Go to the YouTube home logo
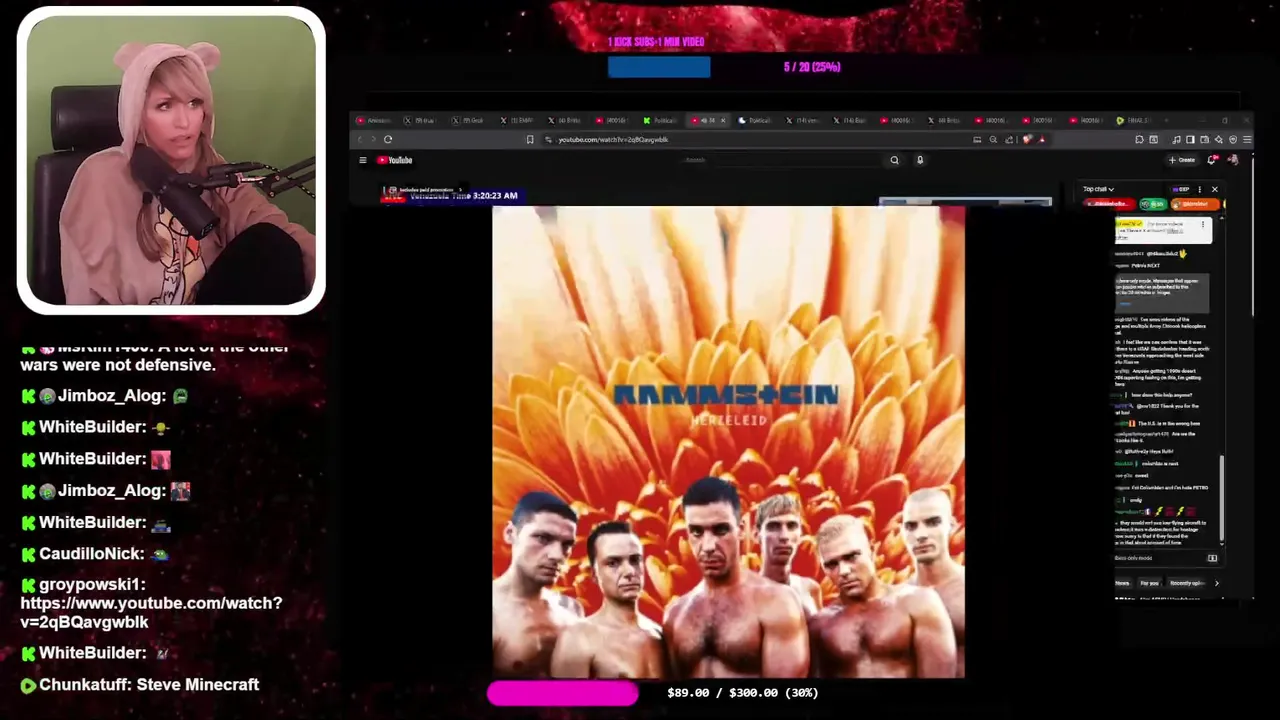The image size is (1280, 720). click(x=395, y=160)
